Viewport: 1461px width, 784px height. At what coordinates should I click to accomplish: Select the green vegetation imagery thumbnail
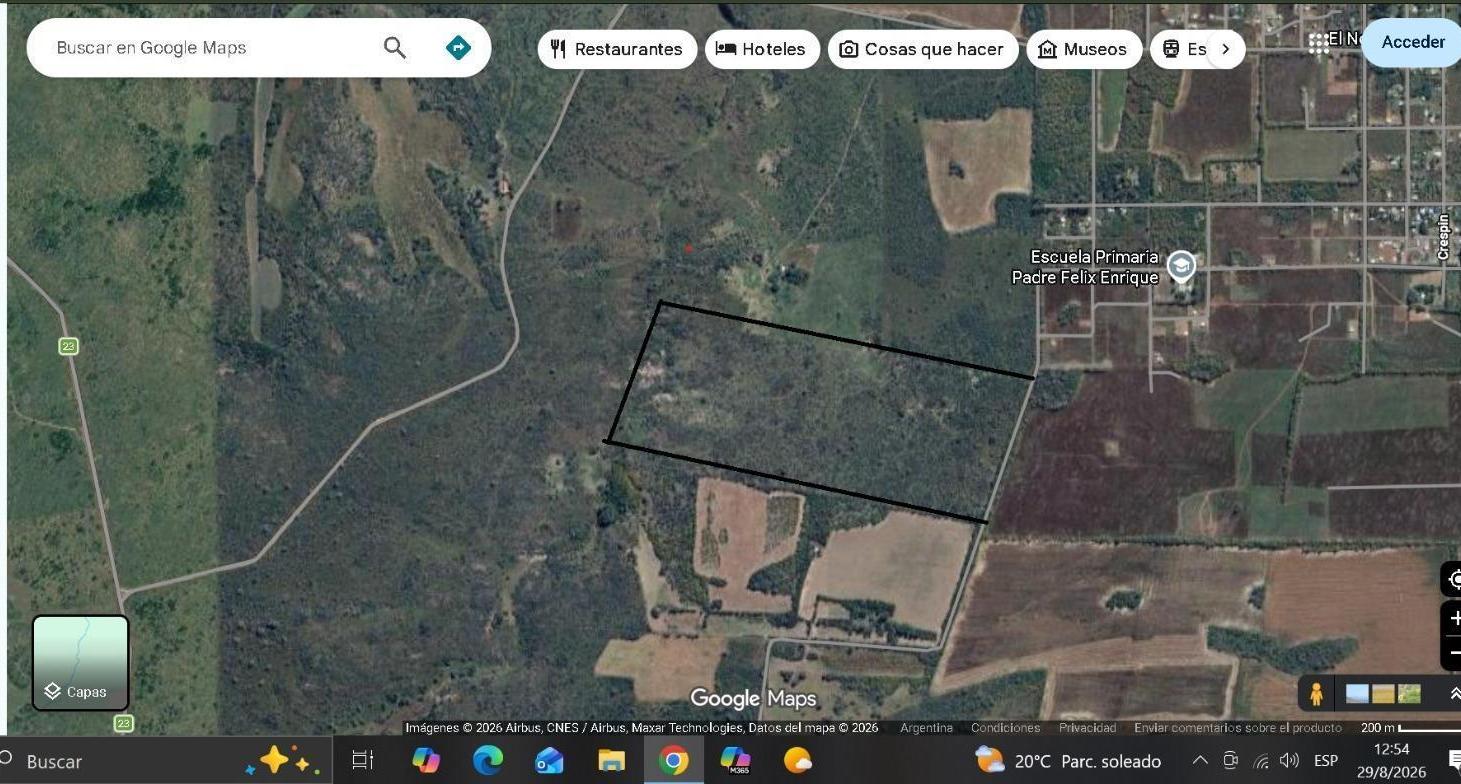1408,693
